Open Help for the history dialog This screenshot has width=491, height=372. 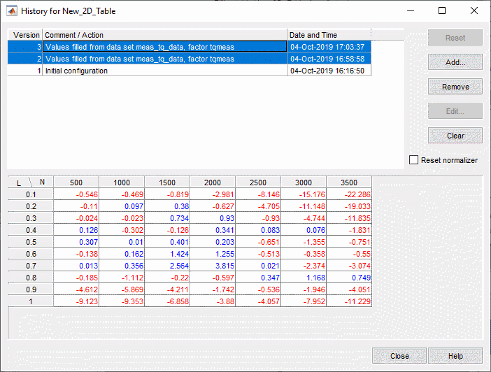pos(455,356)
